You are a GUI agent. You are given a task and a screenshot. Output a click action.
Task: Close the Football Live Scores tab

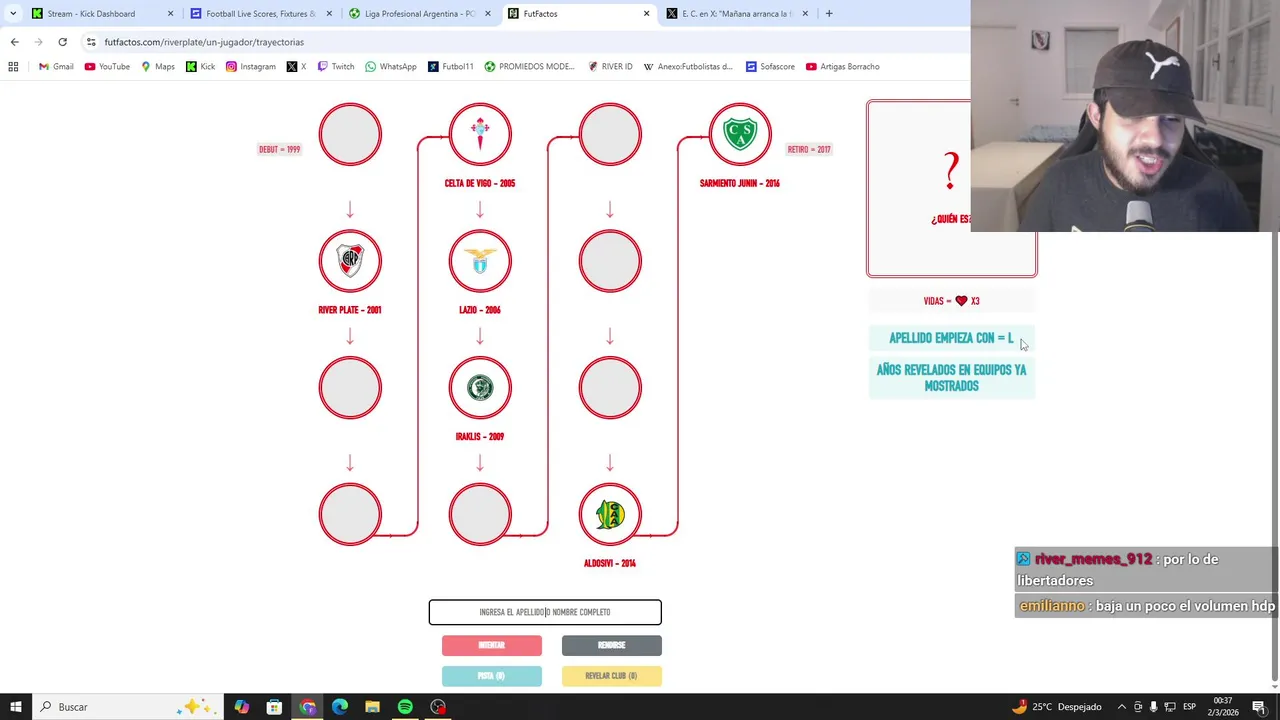[329, 14]
